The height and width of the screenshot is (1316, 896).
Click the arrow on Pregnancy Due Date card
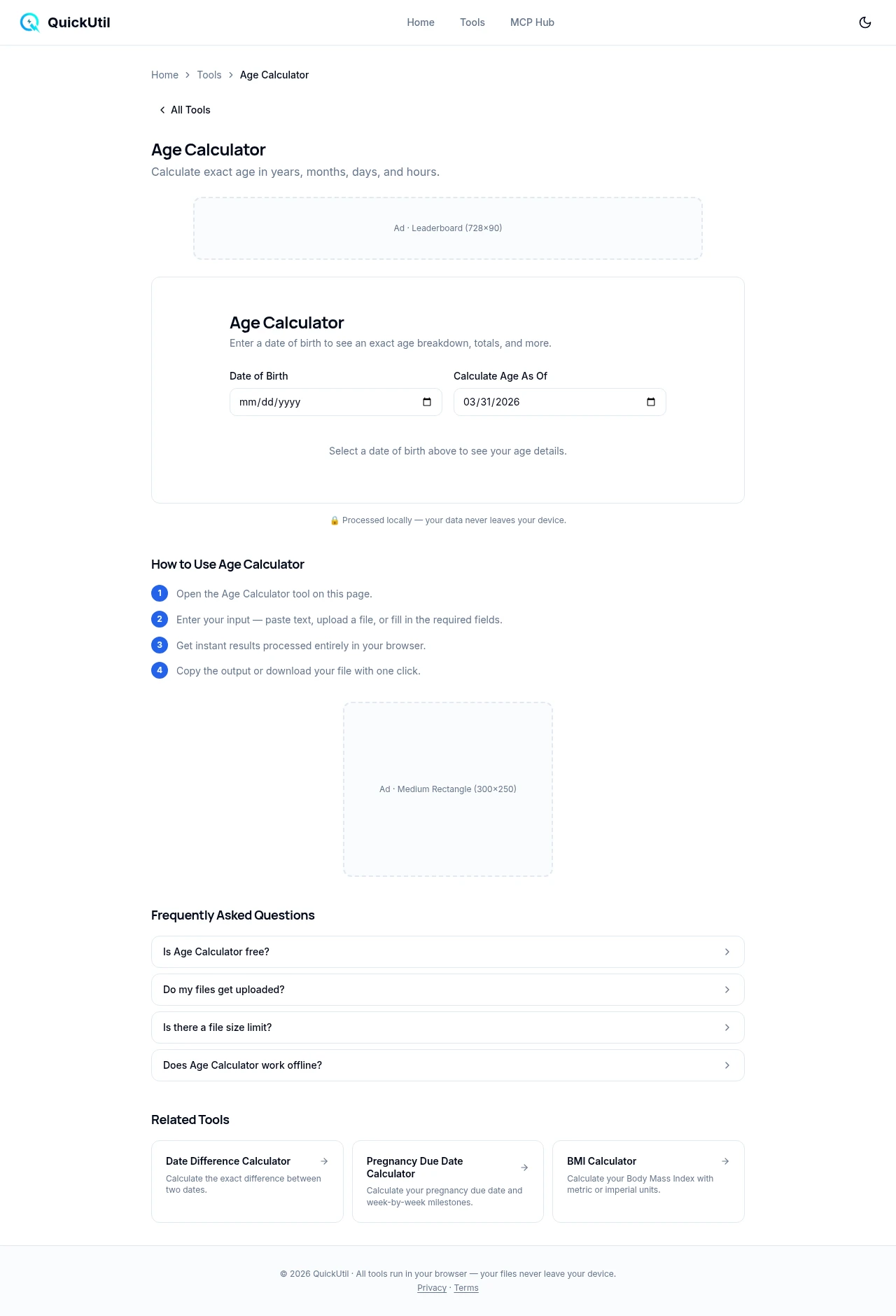pos(524,1168)
